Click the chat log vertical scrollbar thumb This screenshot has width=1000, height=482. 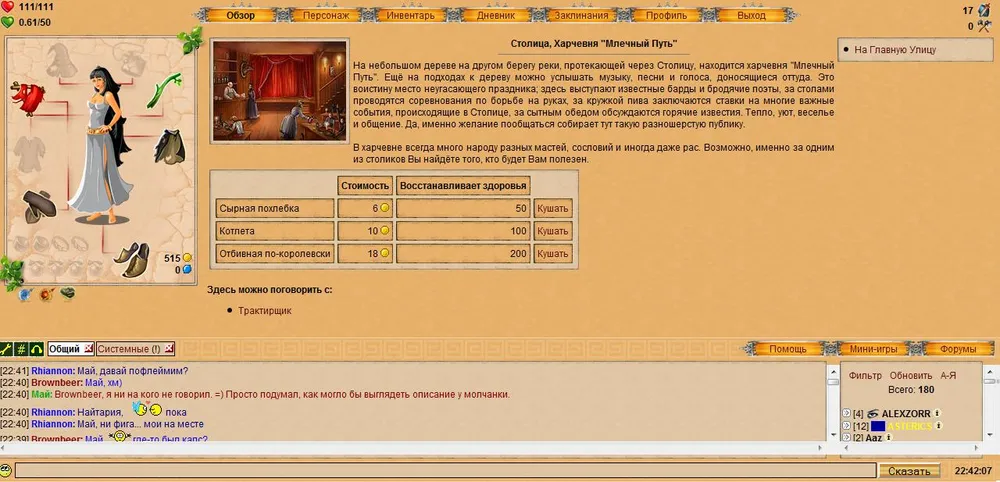[833, 381]
